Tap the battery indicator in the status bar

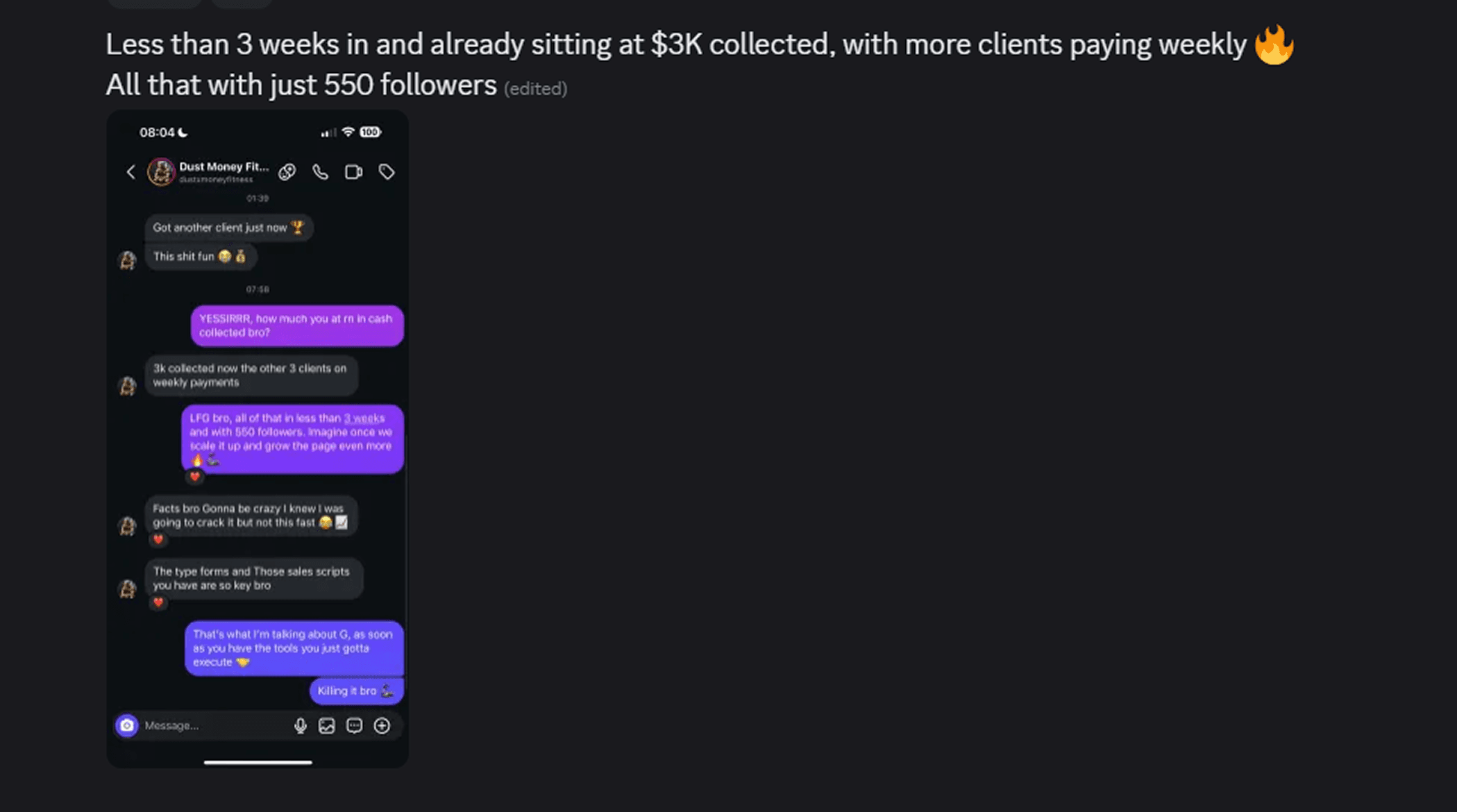369,131
